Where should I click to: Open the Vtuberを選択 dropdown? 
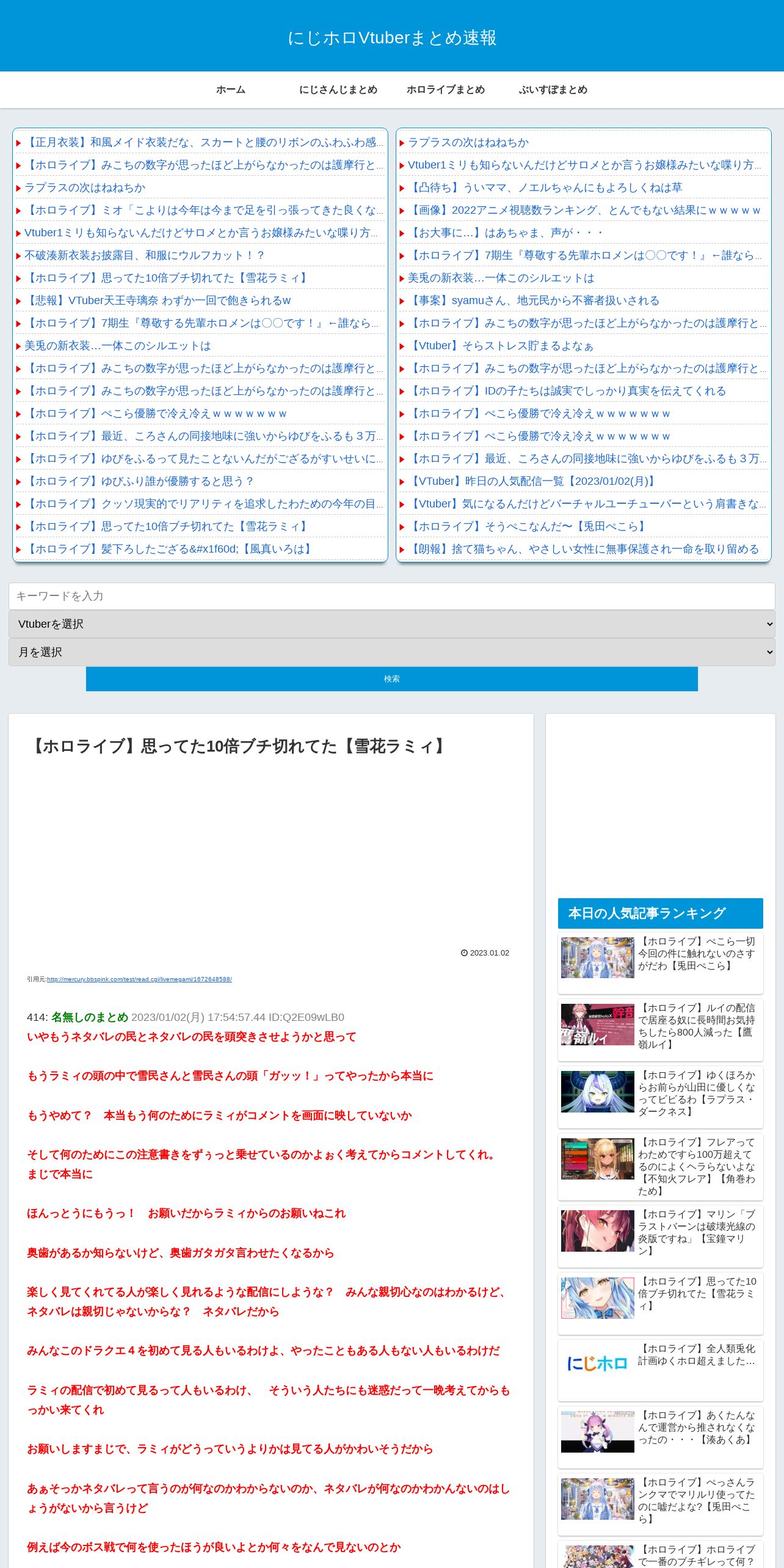(392, 624)
